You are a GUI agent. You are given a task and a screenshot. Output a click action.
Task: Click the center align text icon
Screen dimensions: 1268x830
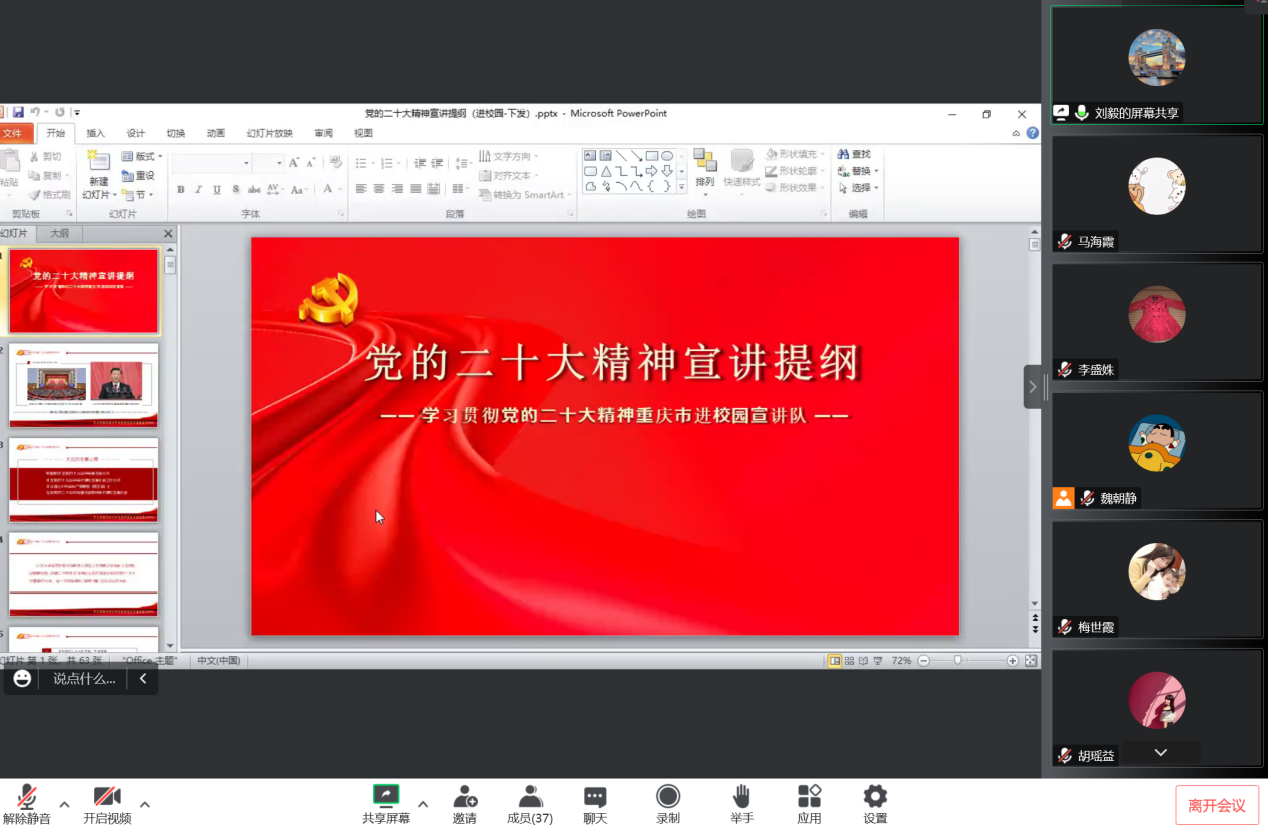pyautogui.click(x=379, y=189)
